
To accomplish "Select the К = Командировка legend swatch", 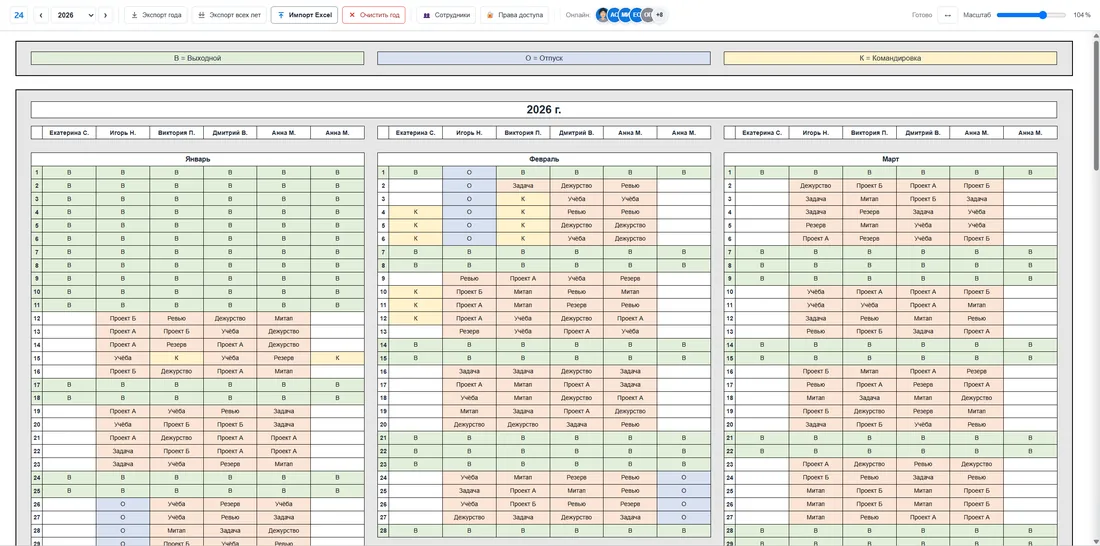I will coord(890,58).
